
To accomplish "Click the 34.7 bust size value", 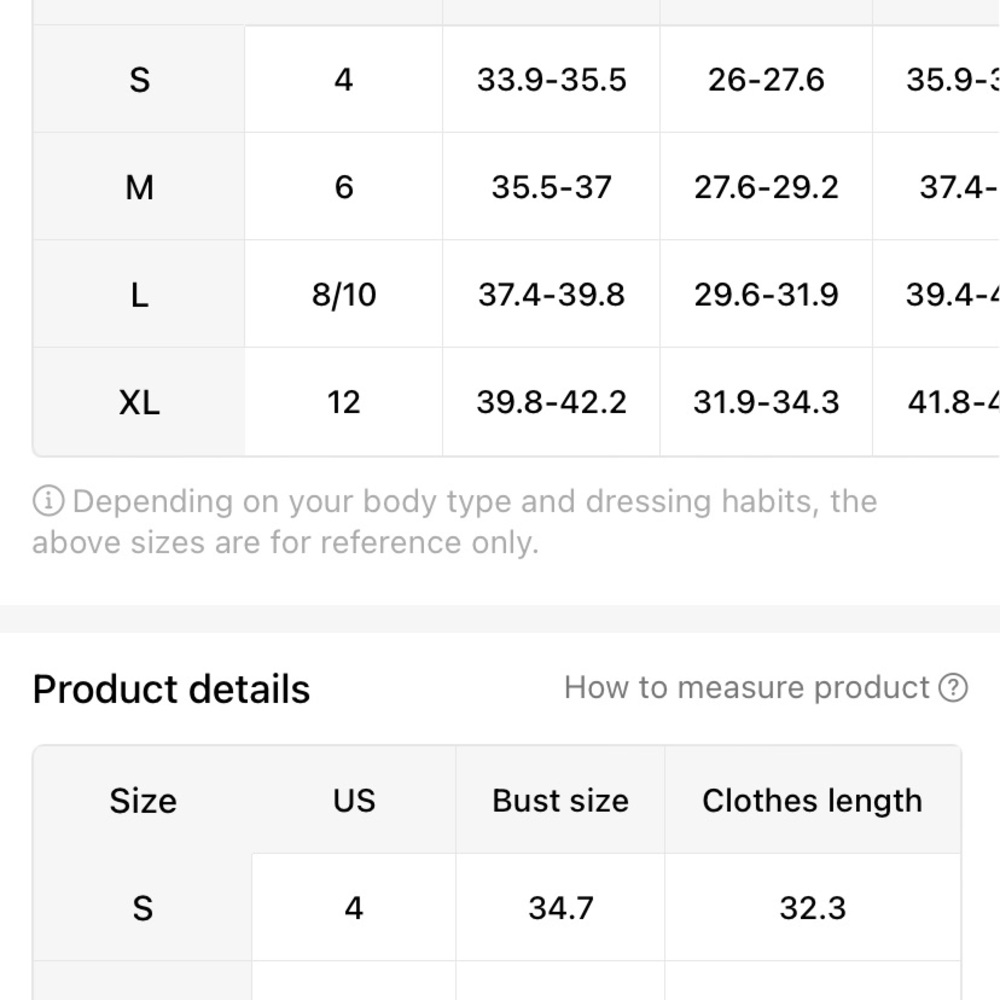I will pyautogui.click(x=561, y=907).
